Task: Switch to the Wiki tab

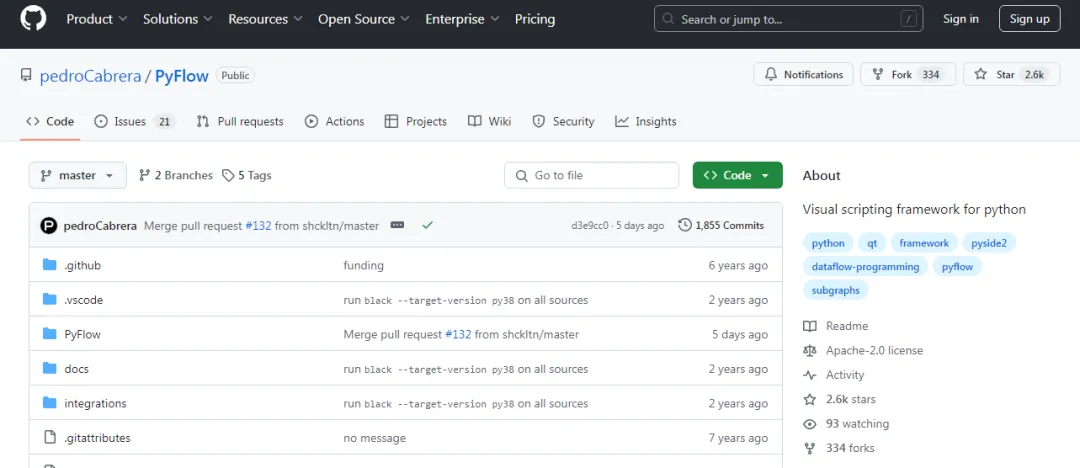Action: pos(489,121)
